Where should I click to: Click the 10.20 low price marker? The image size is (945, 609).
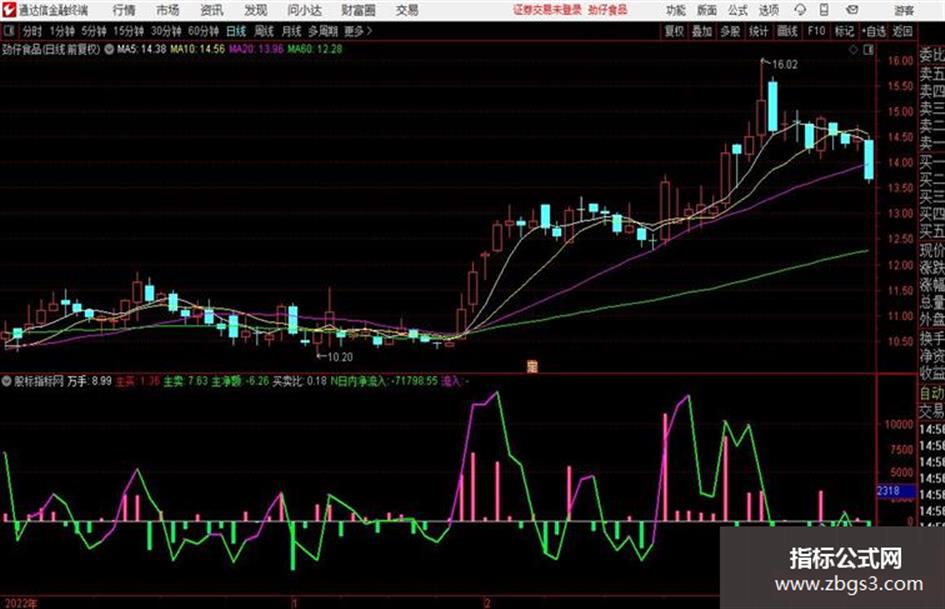(x=340, y=357)
